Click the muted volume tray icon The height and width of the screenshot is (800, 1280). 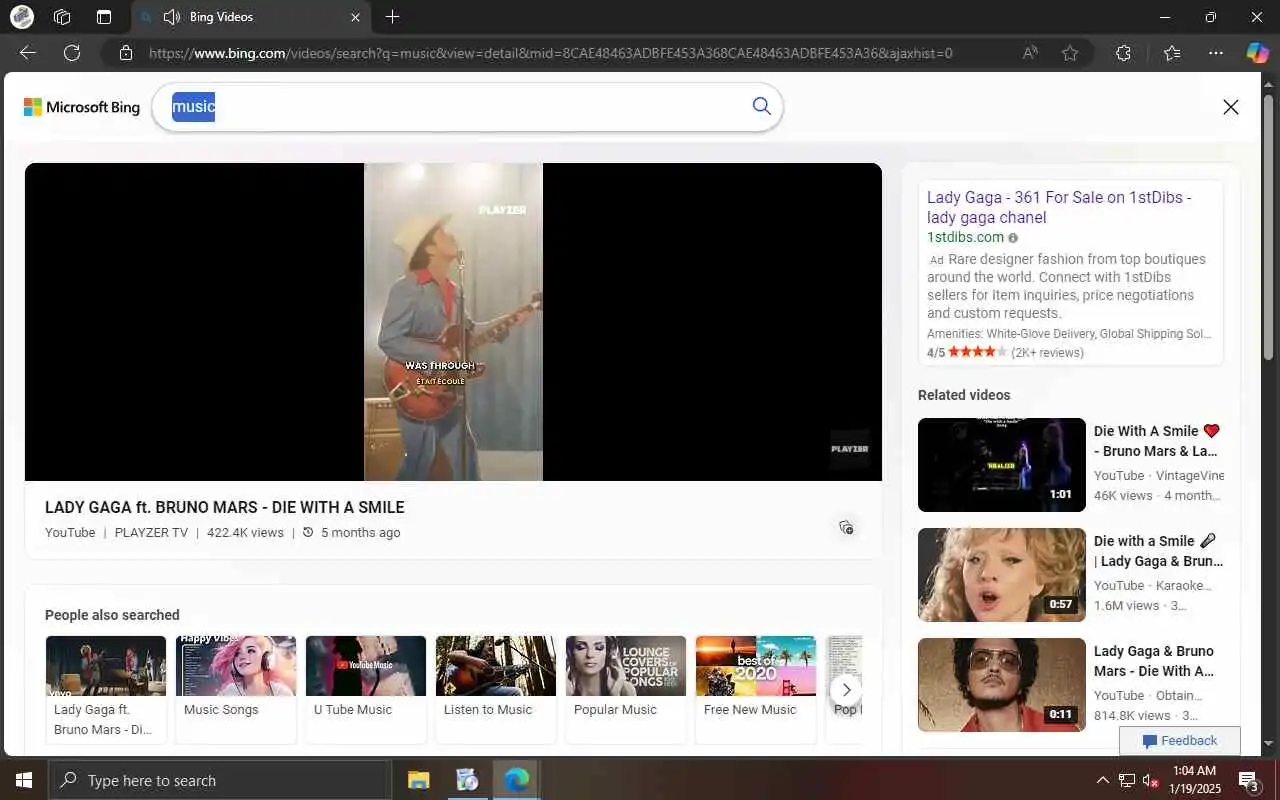point(1150,780)
